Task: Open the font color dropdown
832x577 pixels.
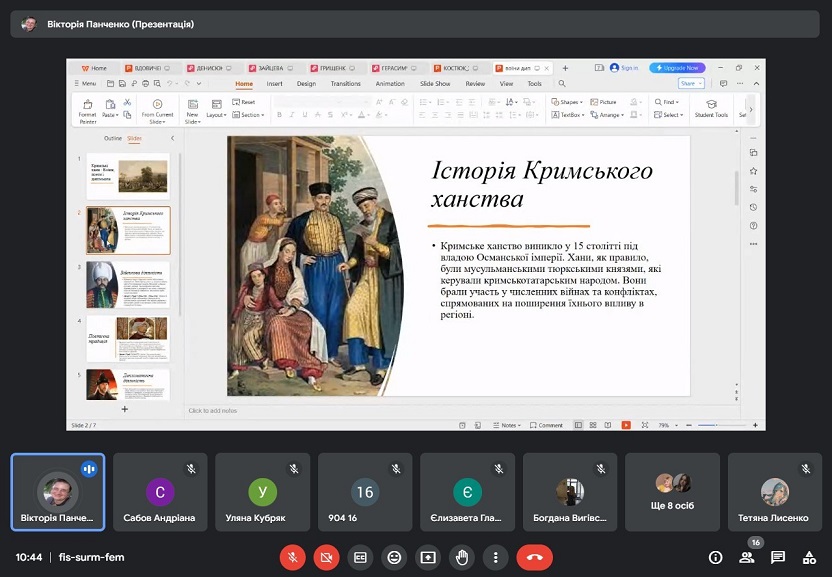Action: (x=367, y=115)
